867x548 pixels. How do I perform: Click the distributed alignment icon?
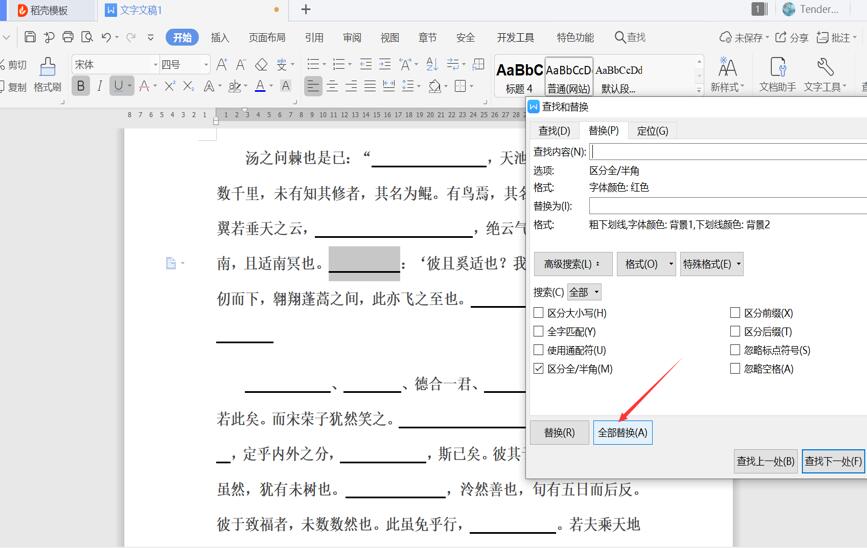[389, 86]
